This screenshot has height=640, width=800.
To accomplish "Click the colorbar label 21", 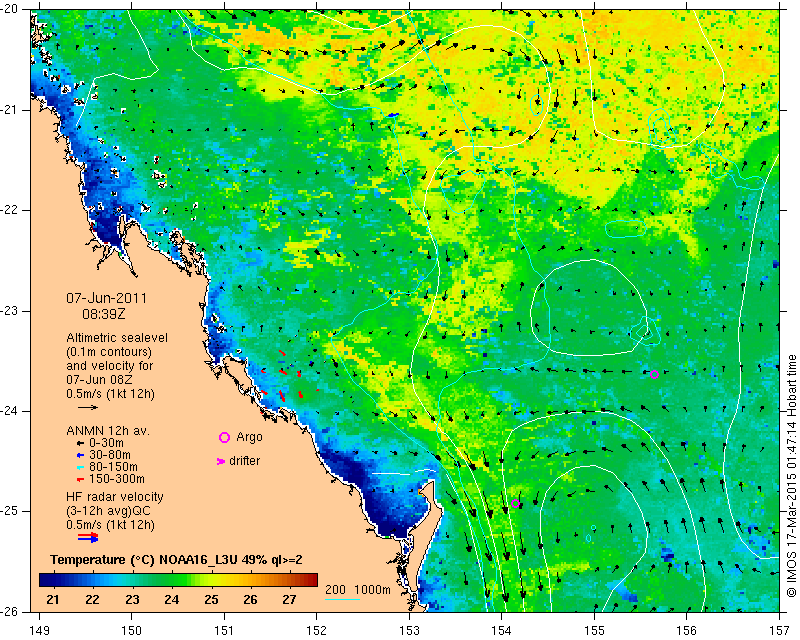I will pos(53,600).
